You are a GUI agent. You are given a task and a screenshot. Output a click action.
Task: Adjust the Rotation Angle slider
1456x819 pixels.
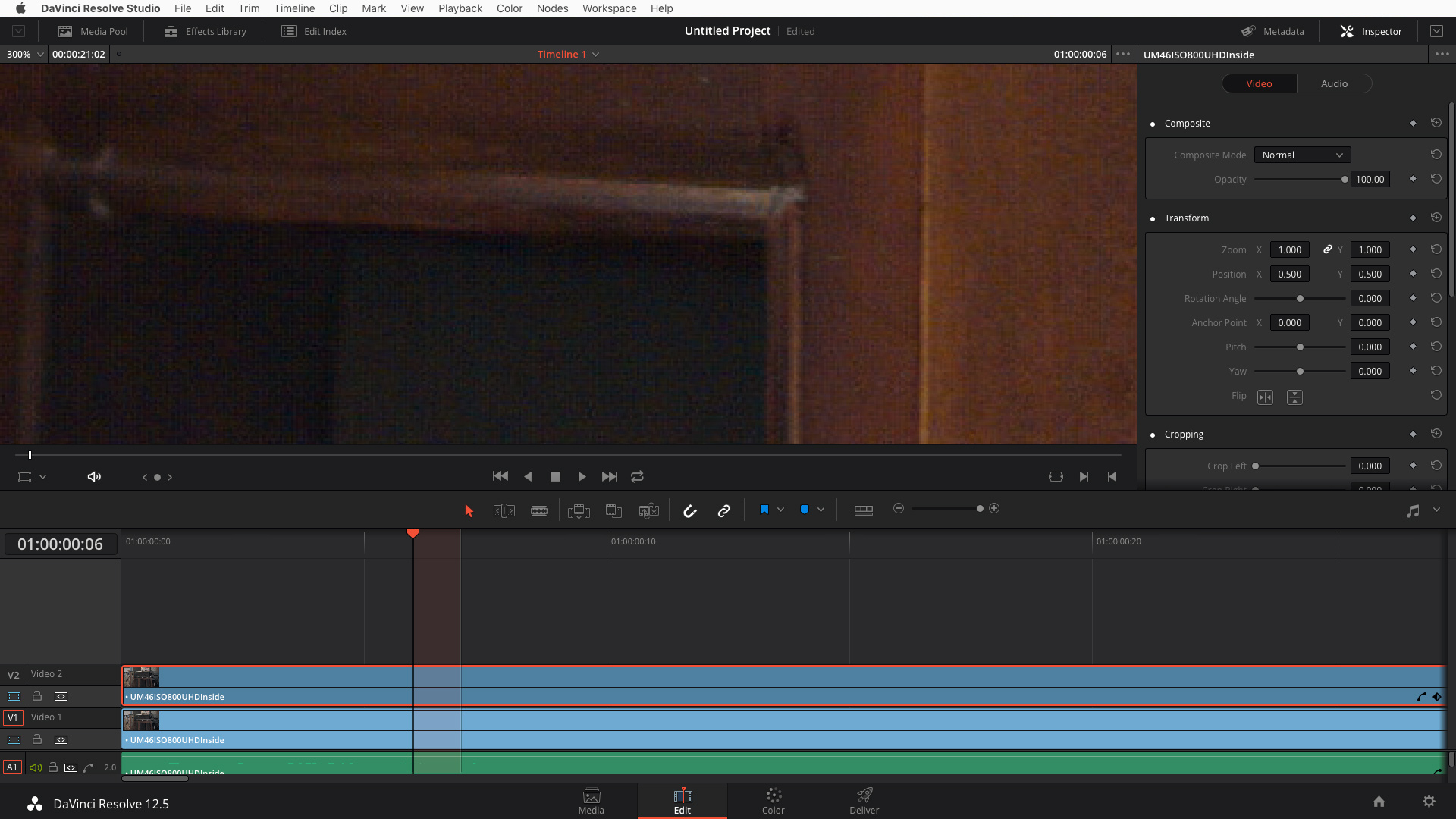[x=1300, y=299]
